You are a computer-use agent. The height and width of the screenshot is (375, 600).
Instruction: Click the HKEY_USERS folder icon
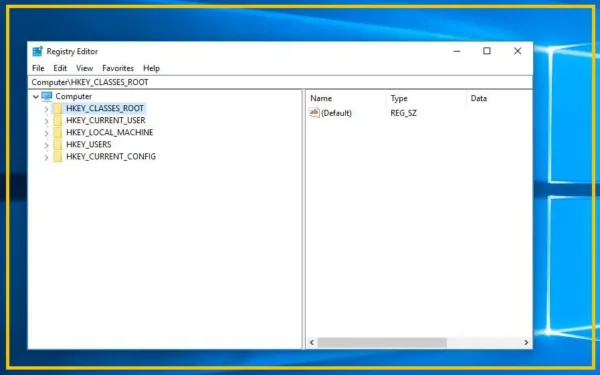coord(58,145)
